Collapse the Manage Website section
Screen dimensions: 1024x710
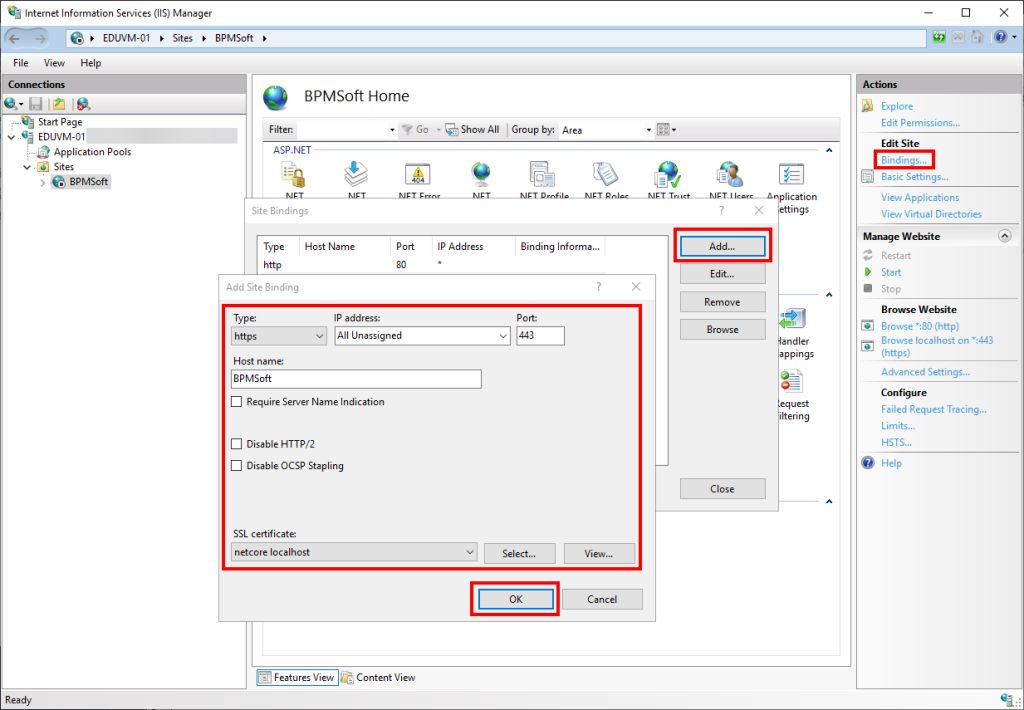coord(1004,236)
